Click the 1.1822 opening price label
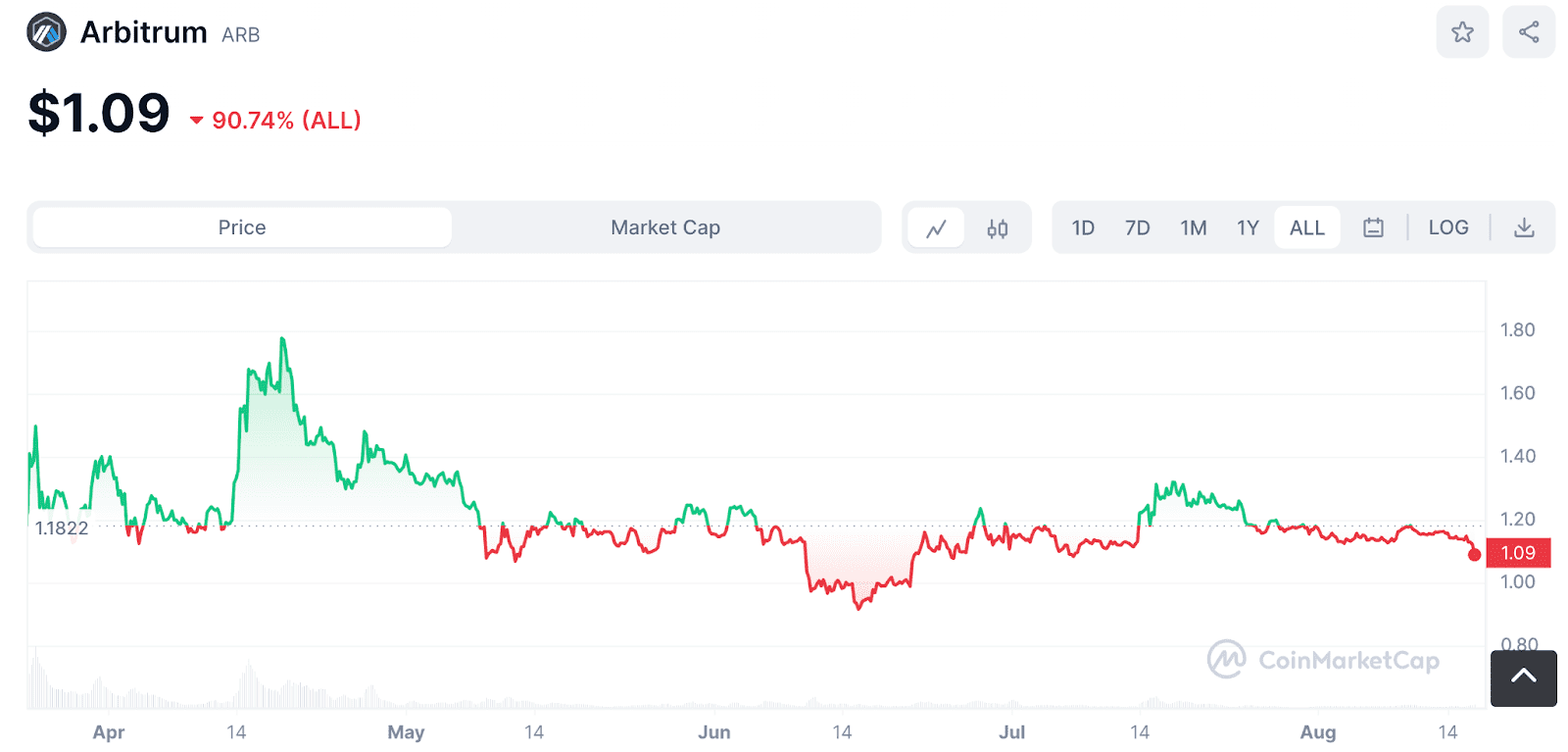1568x752 pixels. (62, 528)
